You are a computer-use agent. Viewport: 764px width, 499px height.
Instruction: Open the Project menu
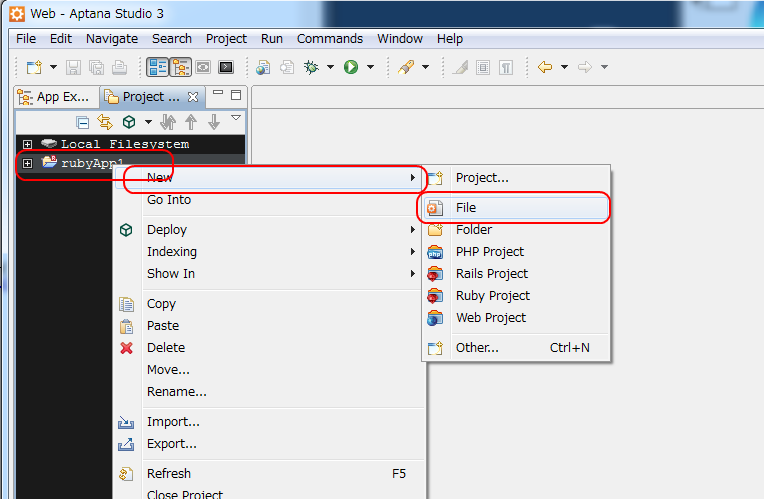[x=226, y=38]
